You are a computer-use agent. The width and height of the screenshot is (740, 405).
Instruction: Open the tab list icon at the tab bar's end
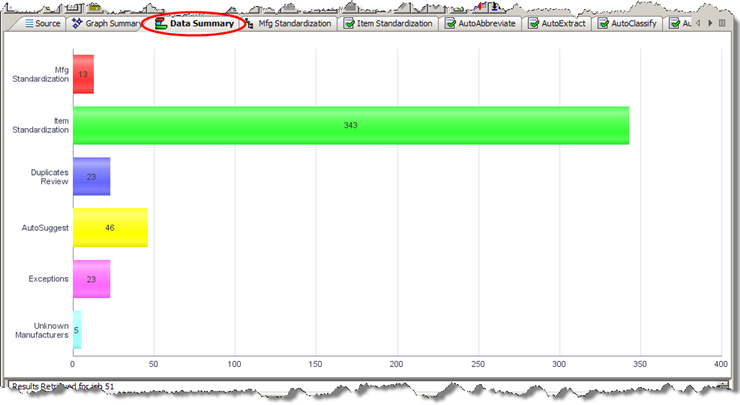(x=722, y=23)
